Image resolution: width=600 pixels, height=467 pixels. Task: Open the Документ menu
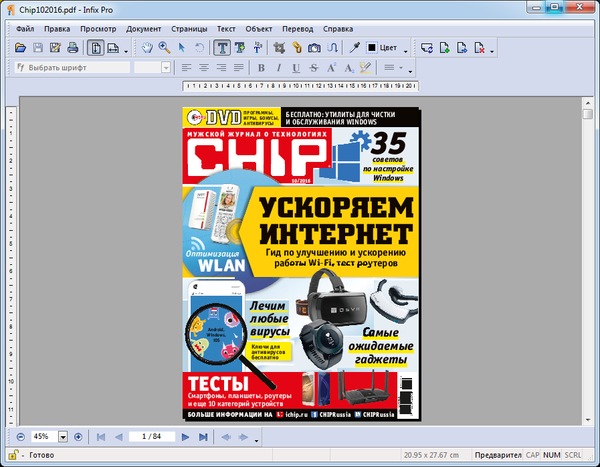tap(143, 29)
